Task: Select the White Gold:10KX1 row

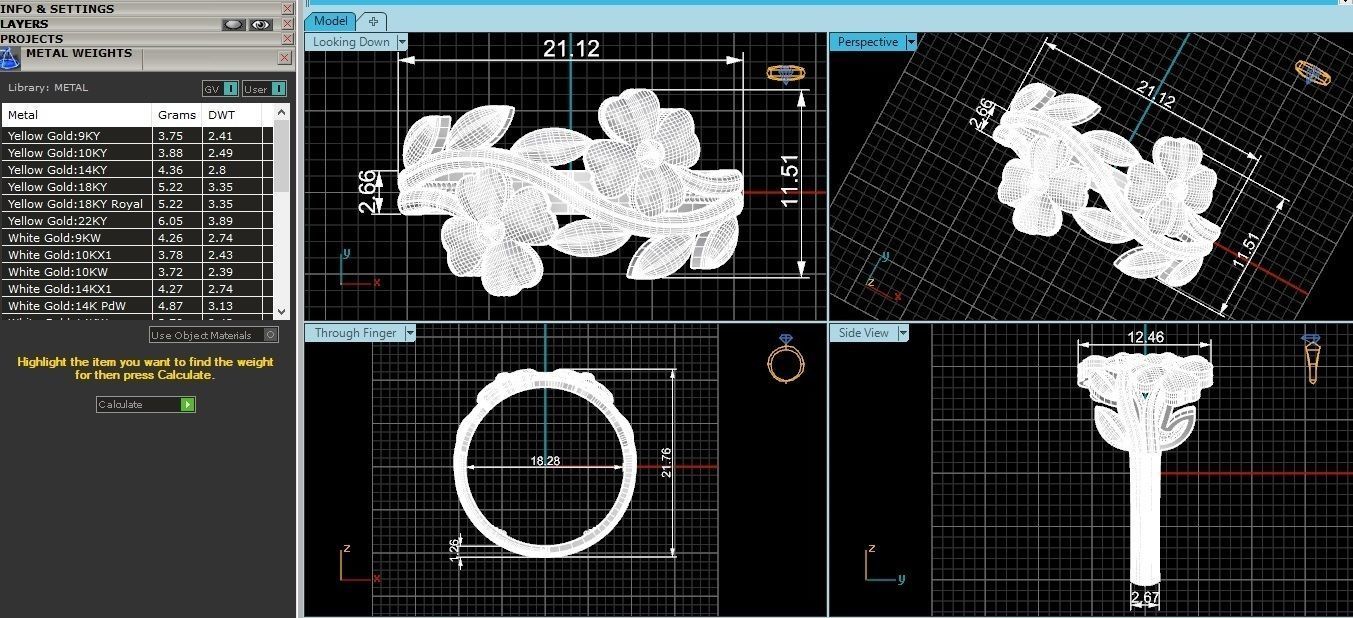Action: tap(137, 255)
